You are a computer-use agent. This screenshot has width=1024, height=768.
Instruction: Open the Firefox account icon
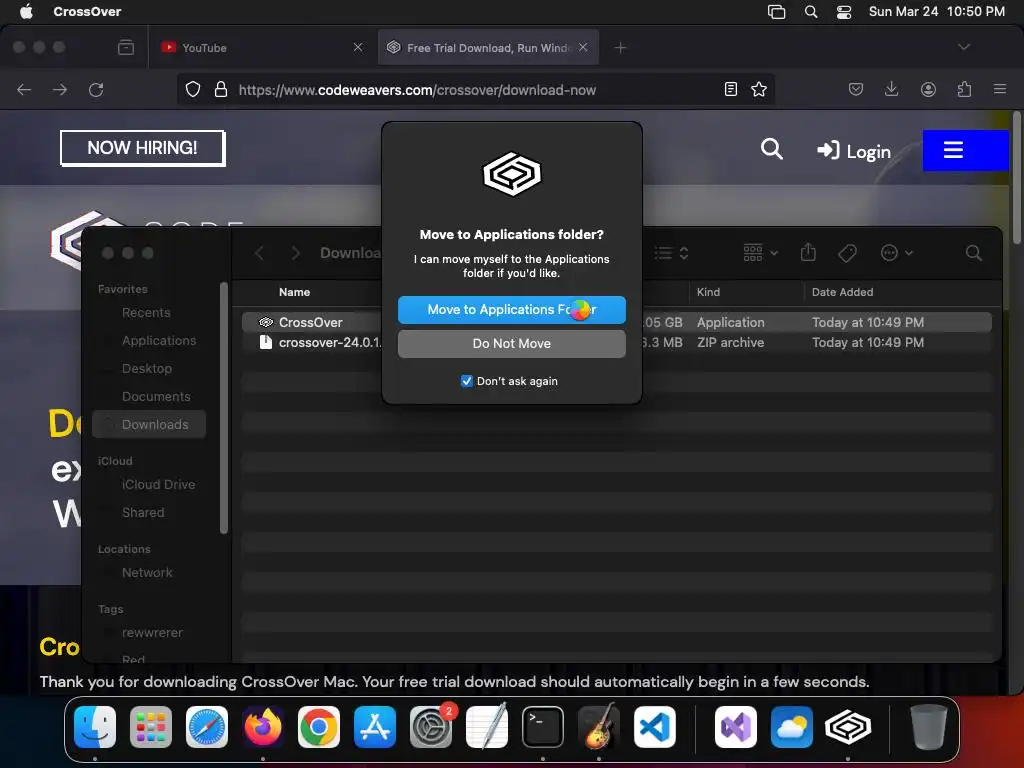pyautogui.click(x=928, y=89)
